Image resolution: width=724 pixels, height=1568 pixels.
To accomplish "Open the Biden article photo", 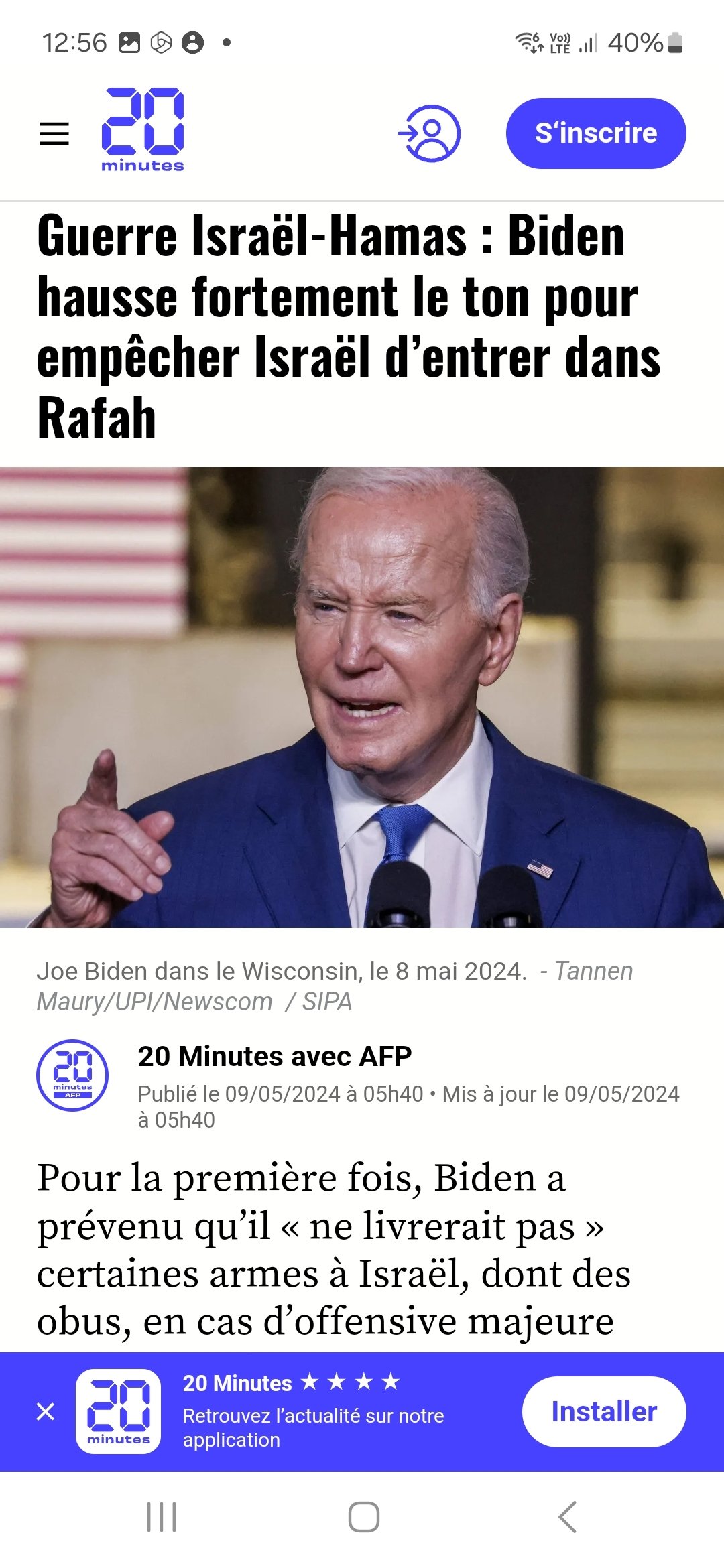I will [x=362, y=697].
